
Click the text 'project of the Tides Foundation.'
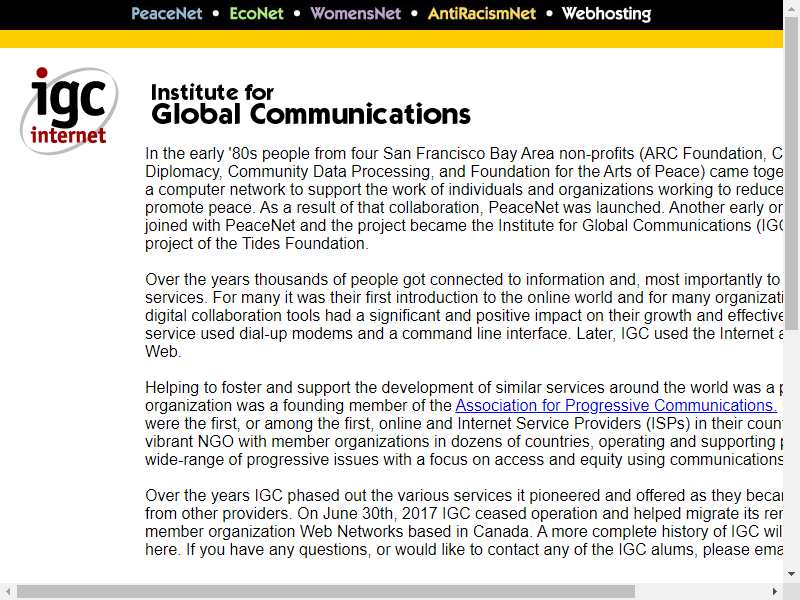click(256, 244)
